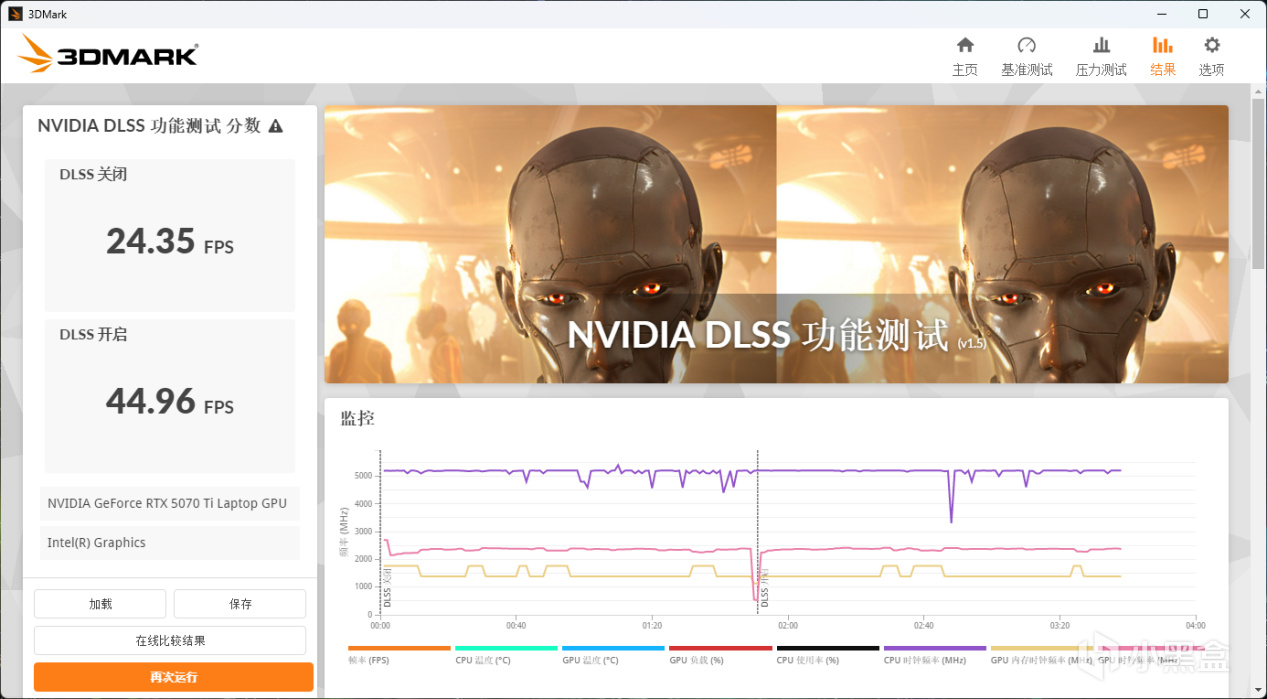
Task: Click the 保存 save button
Action: click(240, 604)
